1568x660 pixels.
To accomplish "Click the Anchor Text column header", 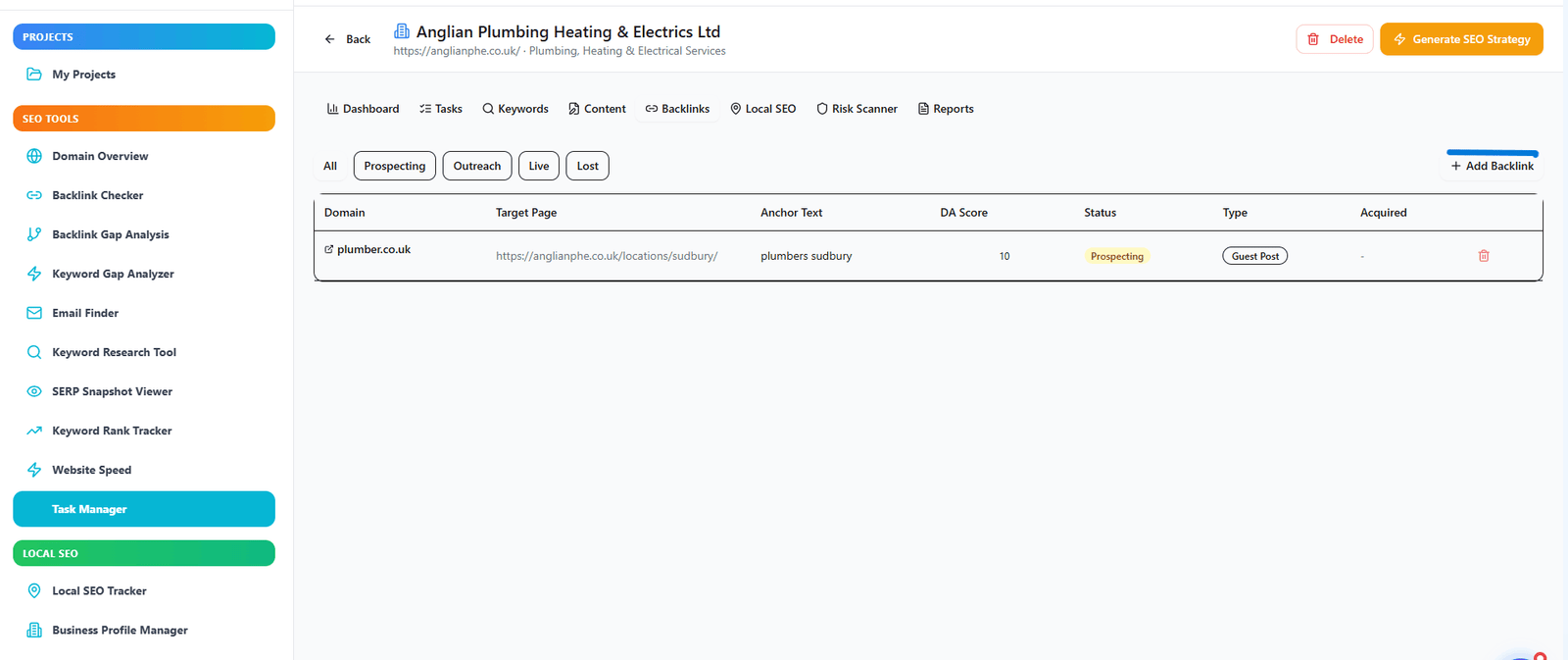I will tap(792, 213).
